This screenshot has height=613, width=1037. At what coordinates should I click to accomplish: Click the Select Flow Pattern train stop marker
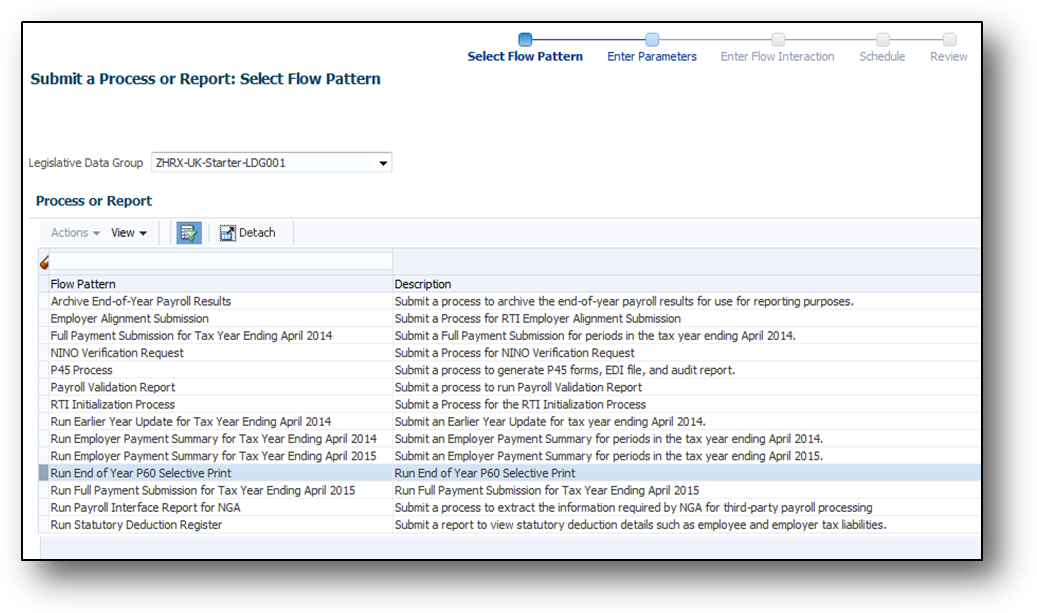click(x=525, y=40)
